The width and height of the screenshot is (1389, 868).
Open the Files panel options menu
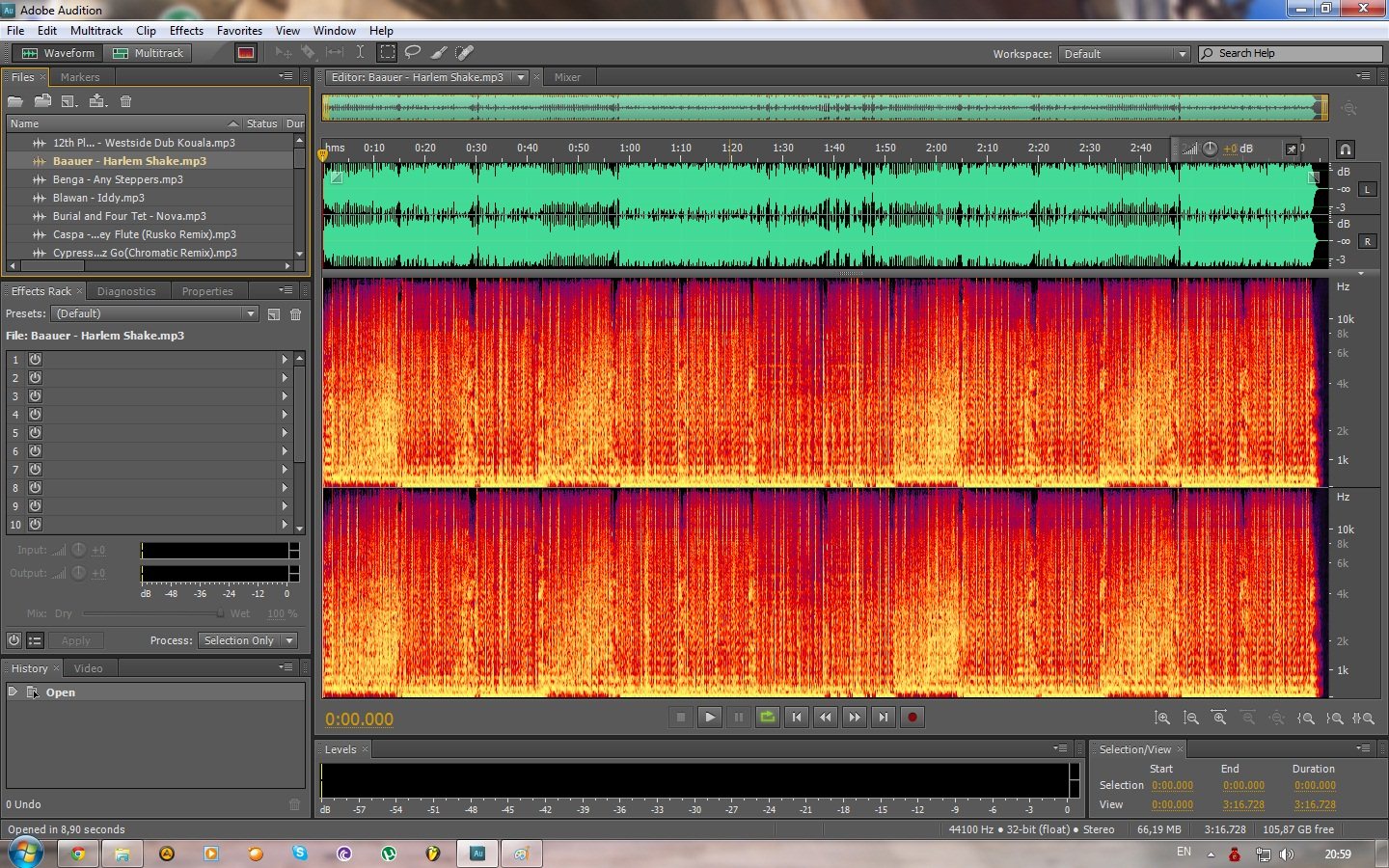[286, 76]
